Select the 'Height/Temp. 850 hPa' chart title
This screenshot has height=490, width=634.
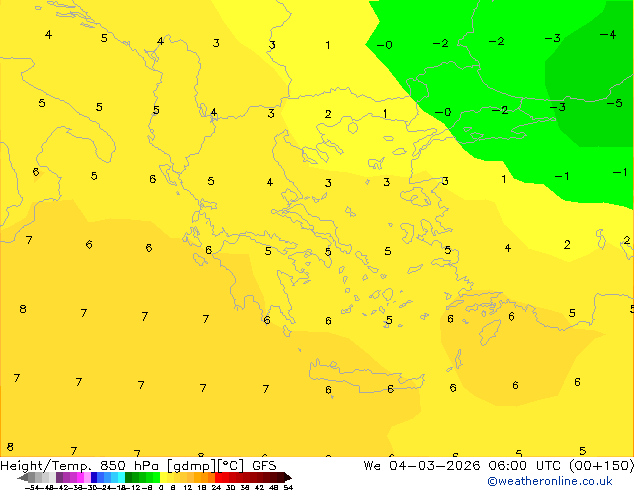click(x=80, y=466)
